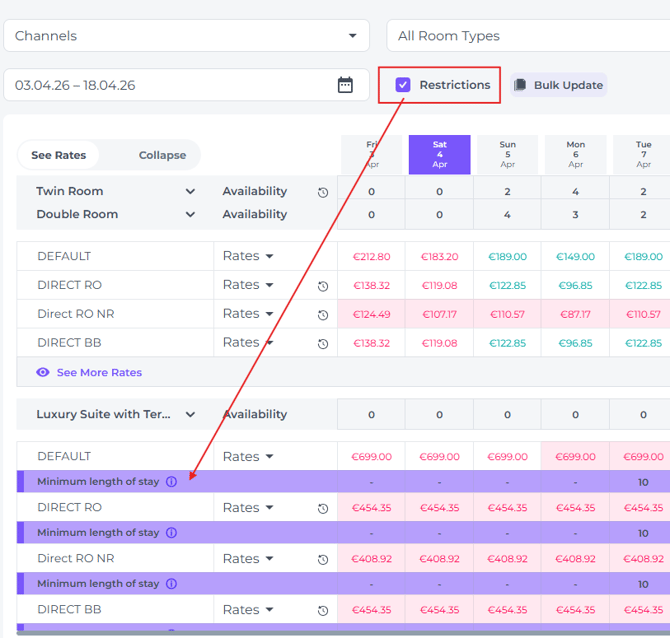The image size is (670, 638).
Task: Open the Channels dropdown
Action: click(x=186, y=36)
